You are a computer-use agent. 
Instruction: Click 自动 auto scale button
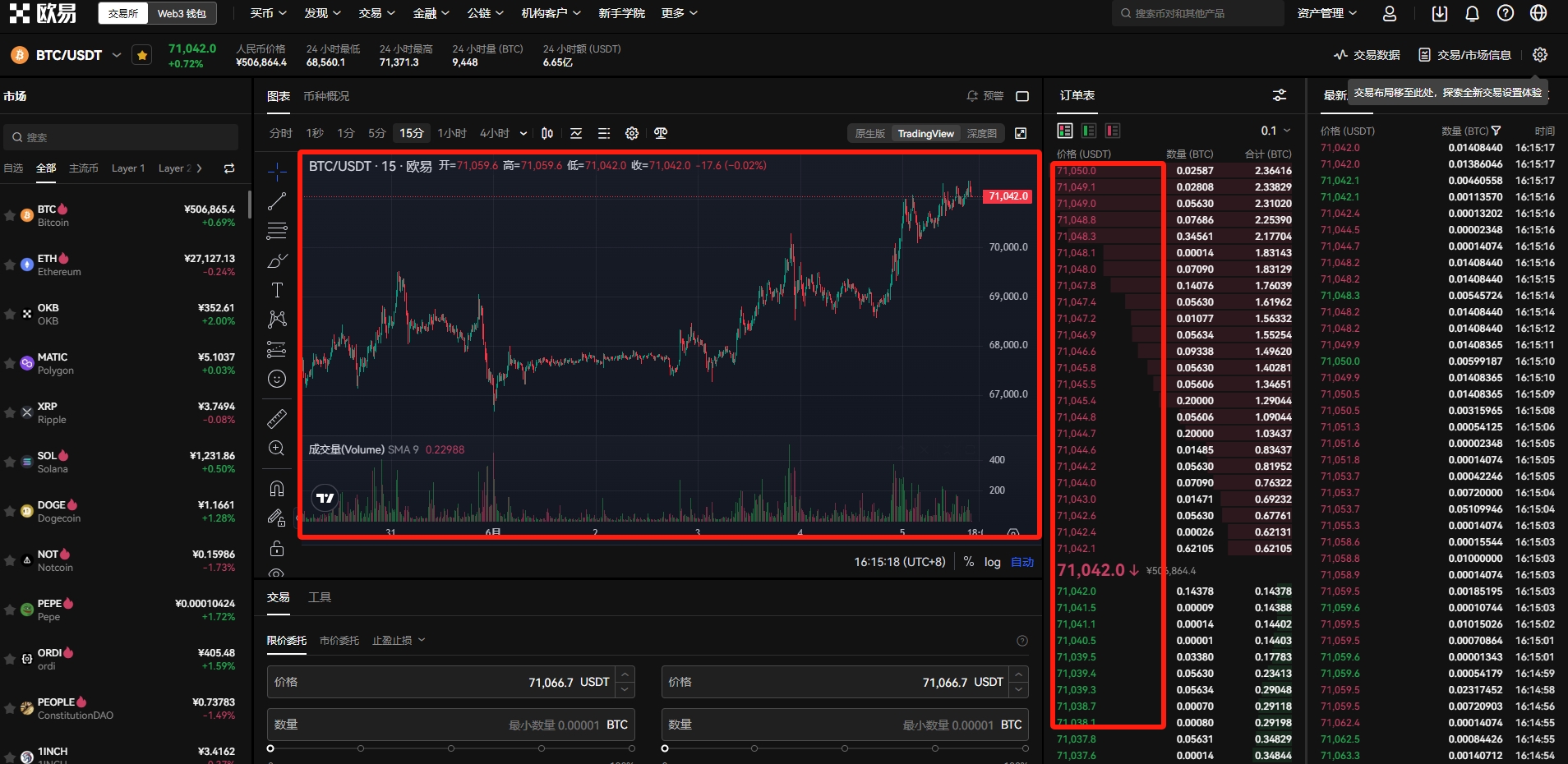[x=1022, y=562]
